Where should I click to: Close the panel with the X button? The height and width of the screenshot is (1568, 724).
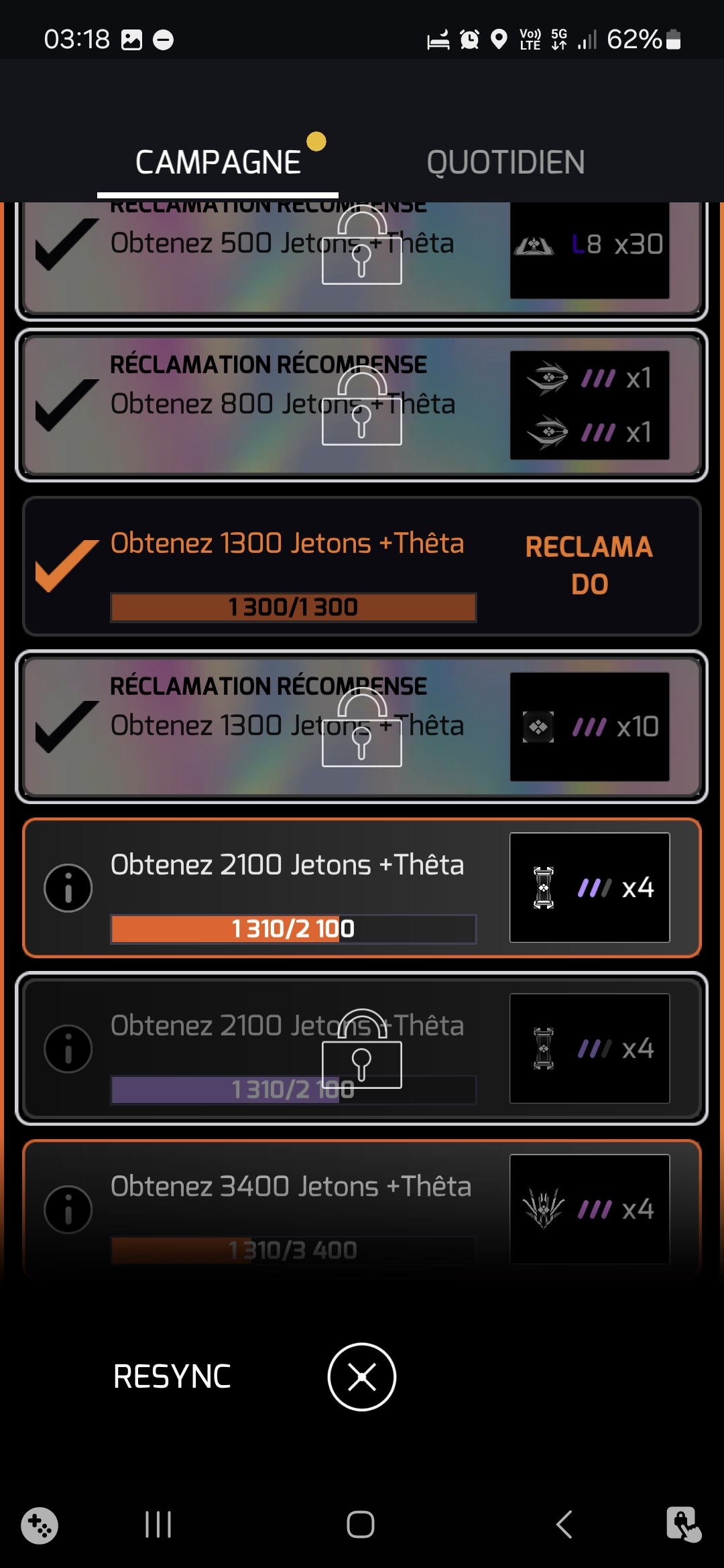click(362, 1377)
